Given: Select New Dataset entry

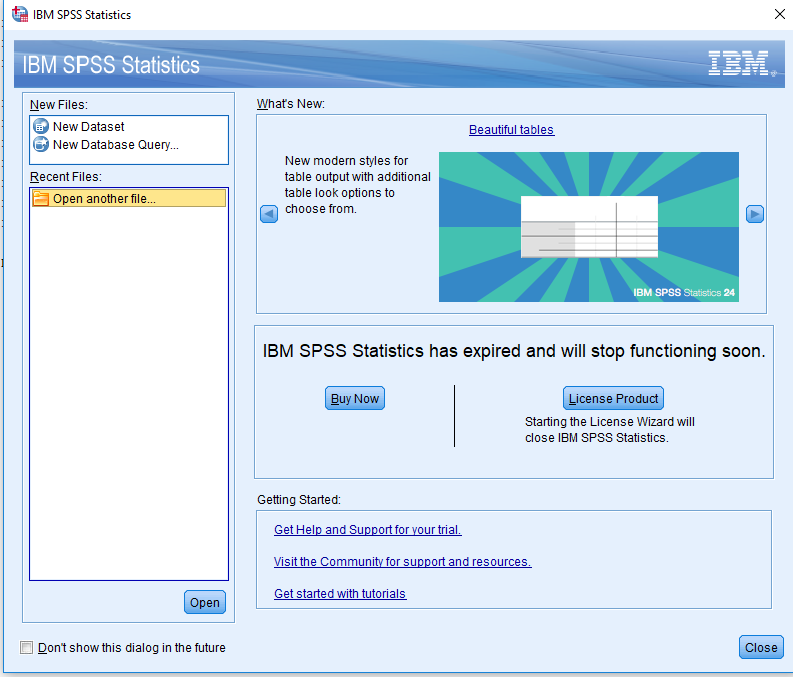Looking at the screenshot, I should (129, 126).
